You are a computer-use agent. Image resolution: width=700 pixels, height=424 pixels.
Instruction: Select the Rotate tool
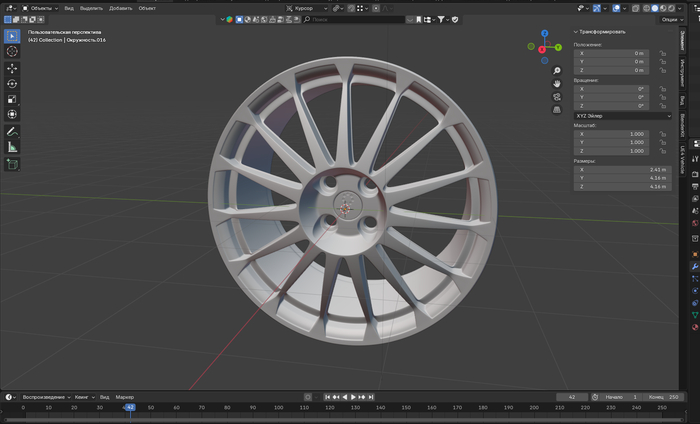[12, 84]
